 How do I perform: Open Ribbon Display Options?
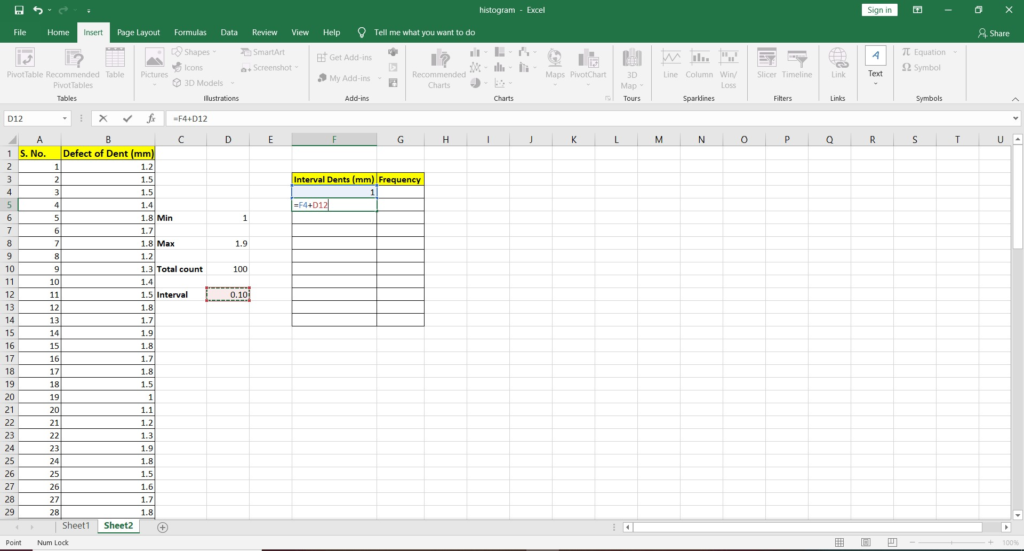pyautogui.click(x=918, y=10)
